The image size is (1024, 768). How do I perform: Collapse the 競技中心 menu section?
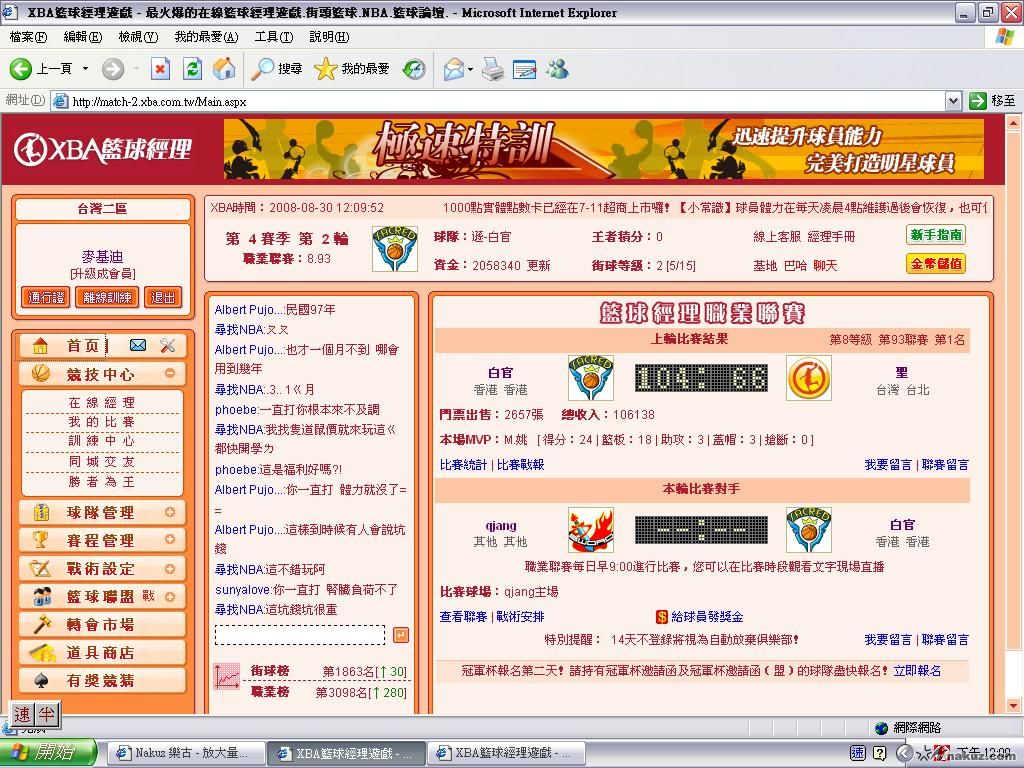click(x=170, y=374)
